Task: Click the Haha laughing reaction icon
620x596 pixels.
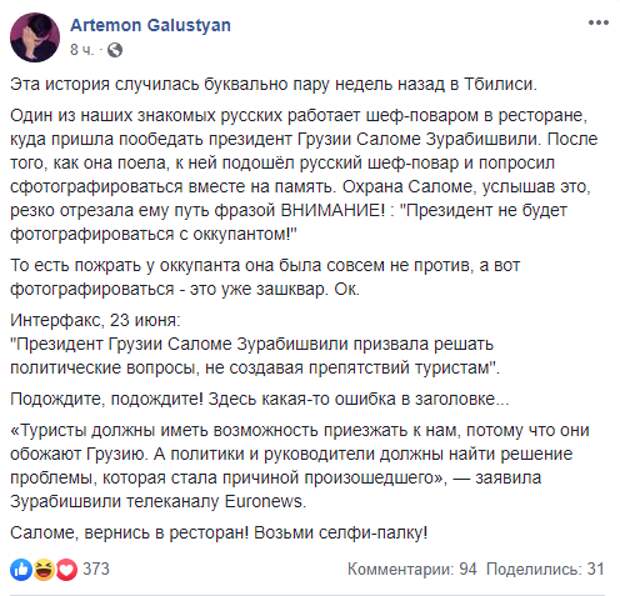Action: click(44, 570)
